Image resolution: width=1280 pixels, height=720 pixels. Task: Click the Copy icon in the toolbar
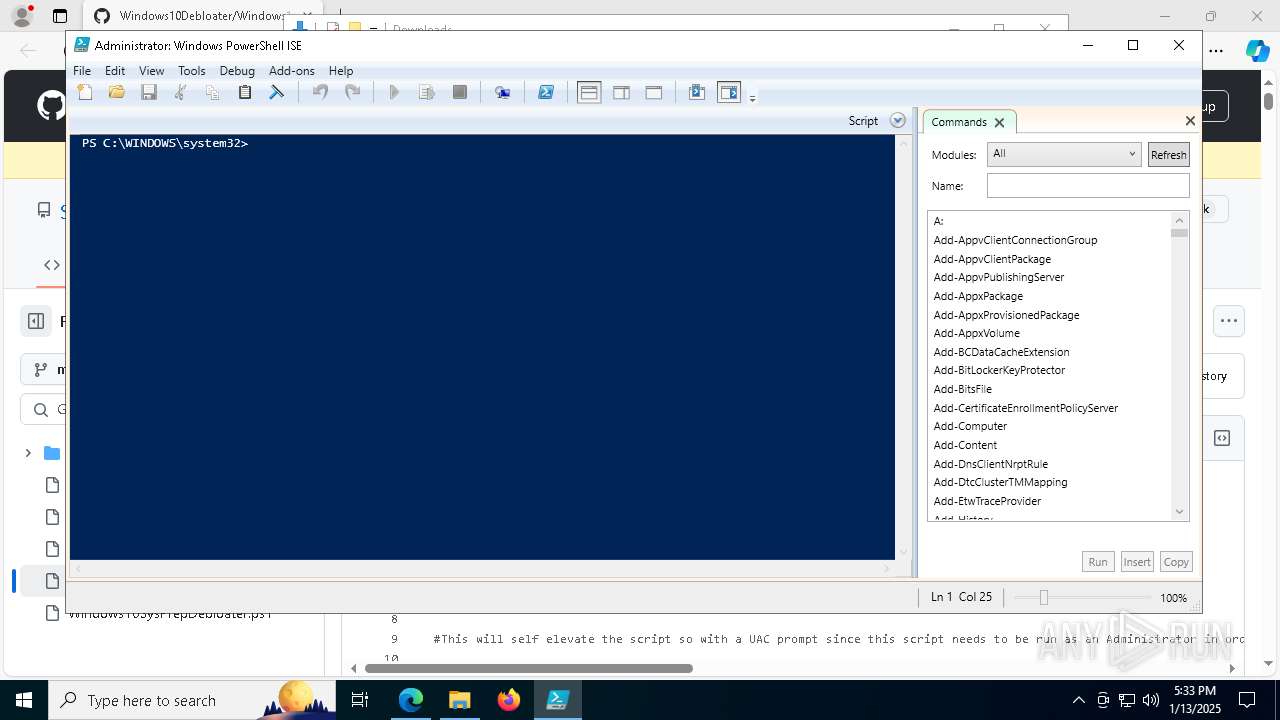pos(213,92)
